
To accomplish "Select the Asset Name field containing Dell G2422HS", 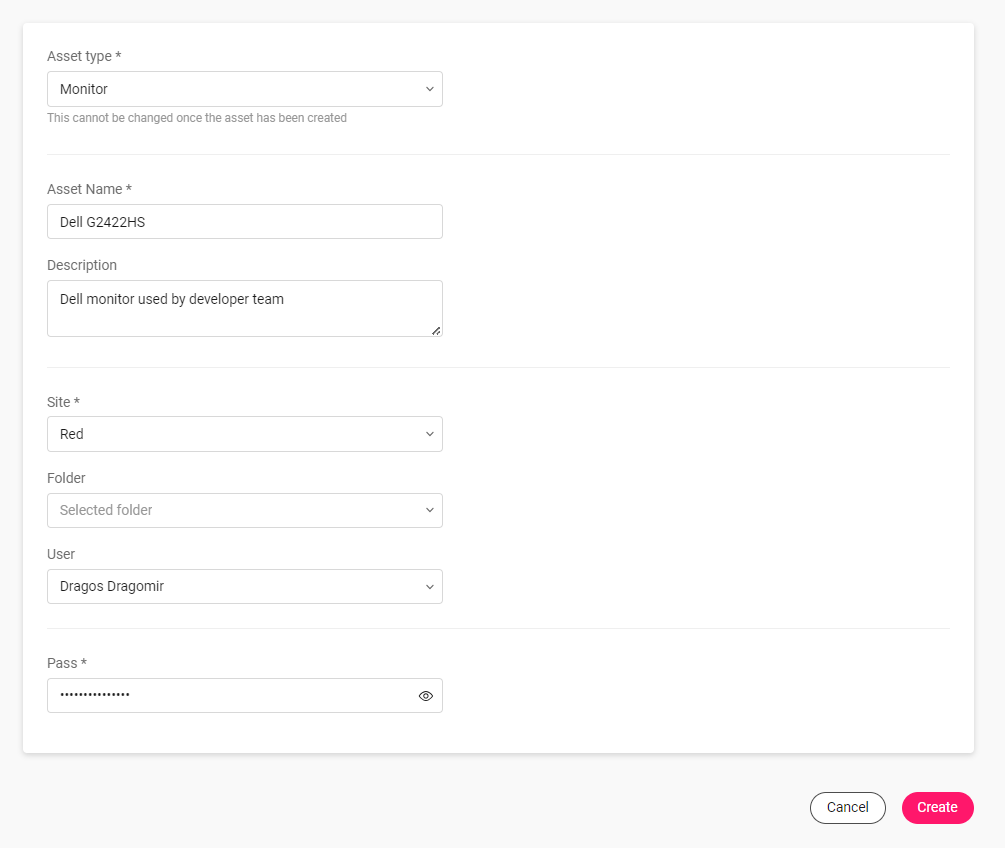I will coord(245,221).
